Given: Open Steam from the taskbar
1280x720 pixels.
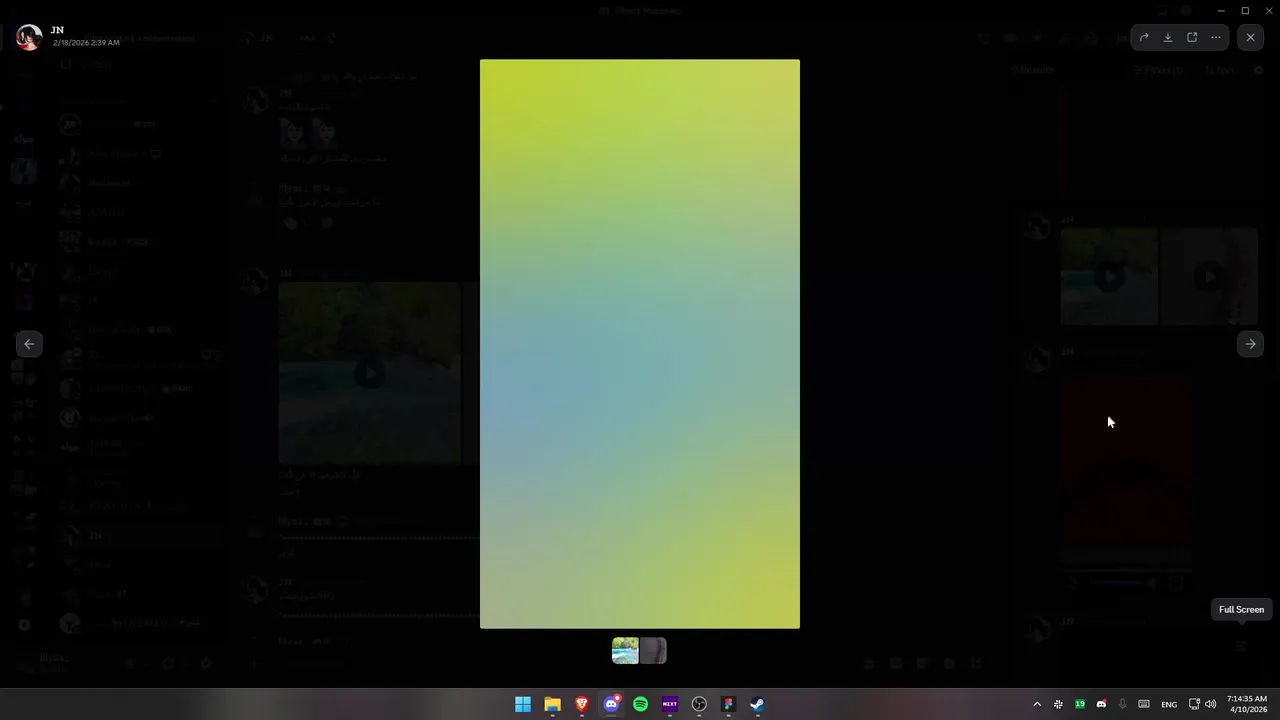Looking at the screenshot, I should coord(758,704).
